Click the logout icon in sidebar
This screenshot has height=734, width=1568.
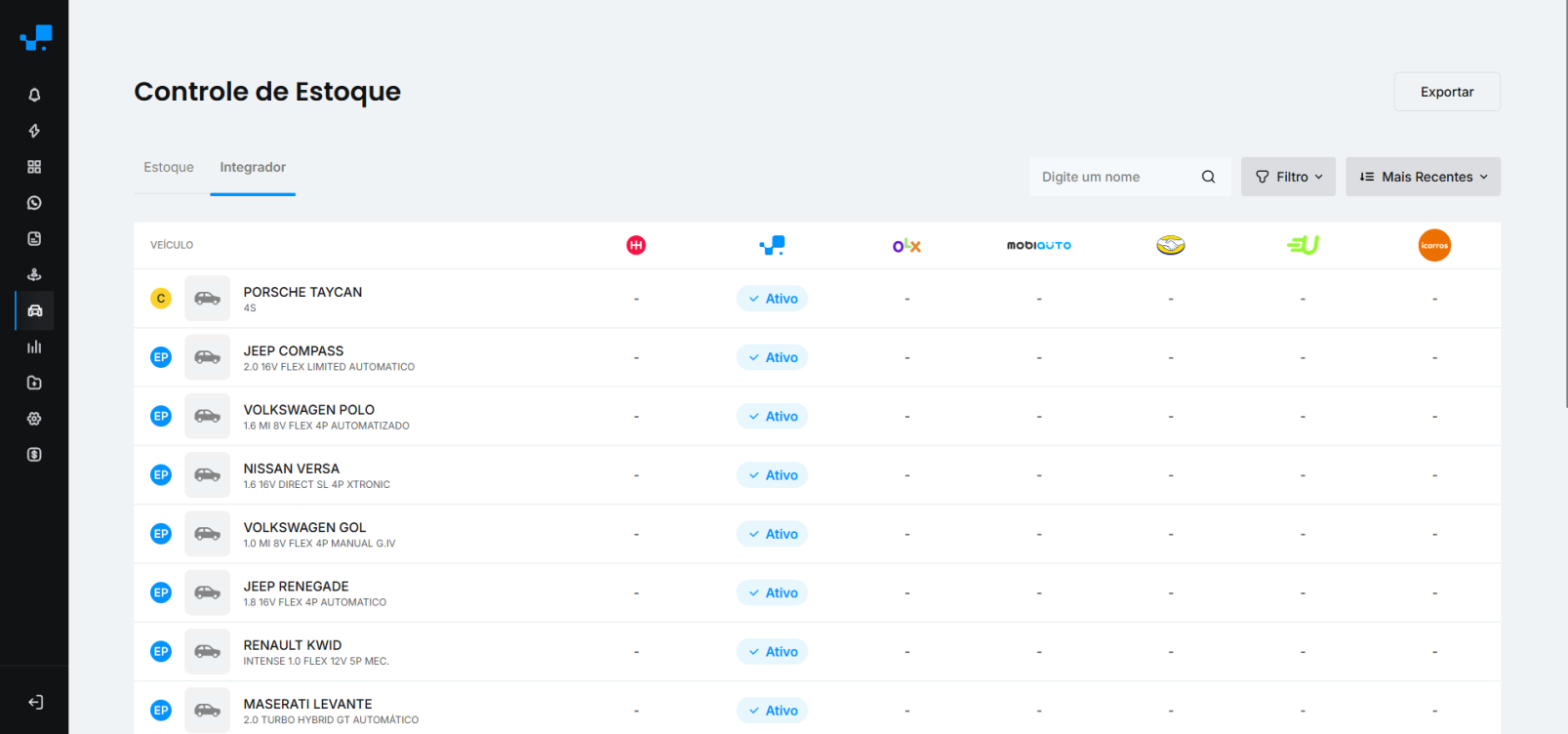pyautogui.click(x=35, y=702)
